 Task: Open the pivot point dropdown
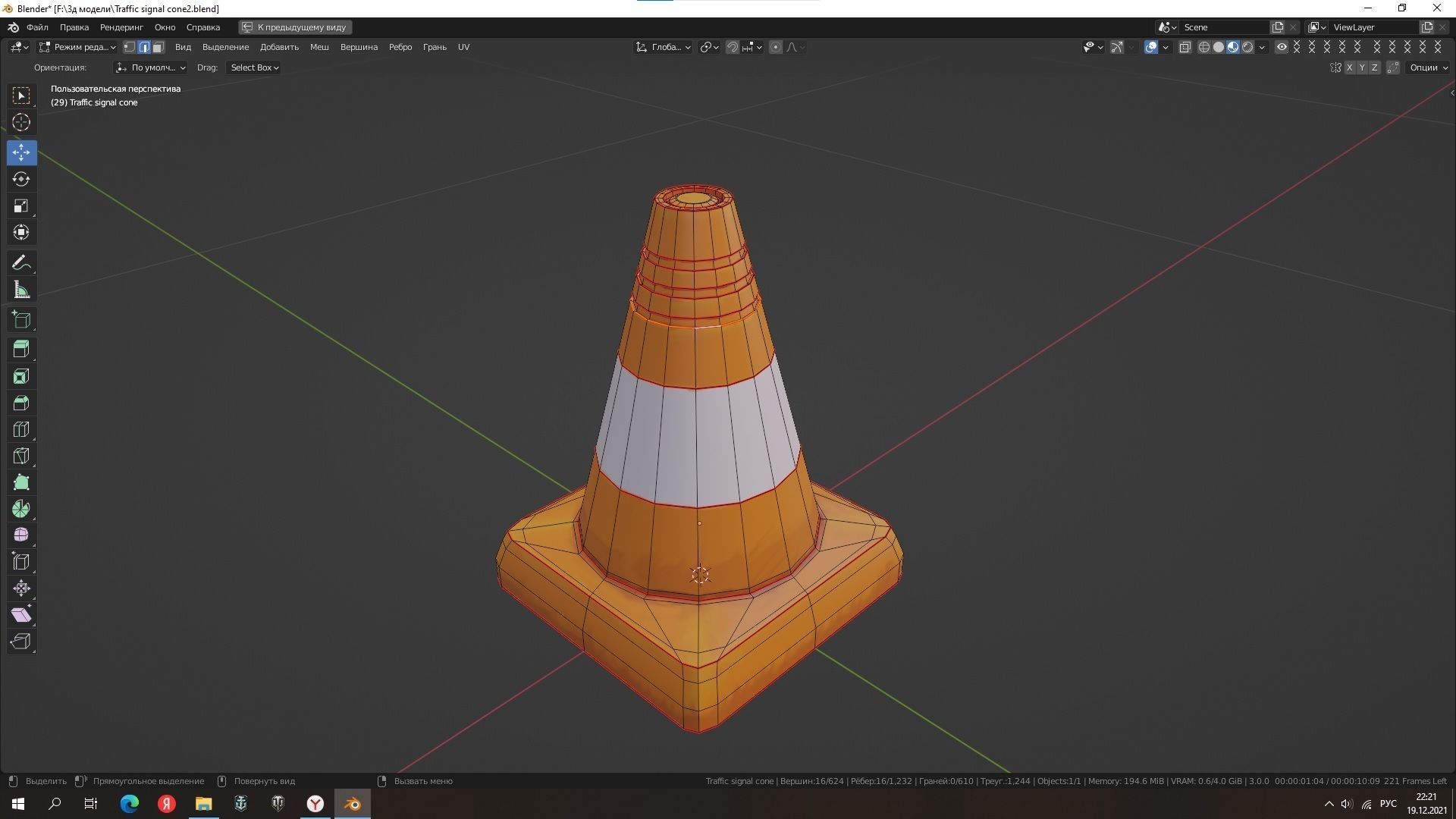coord(709,47)
